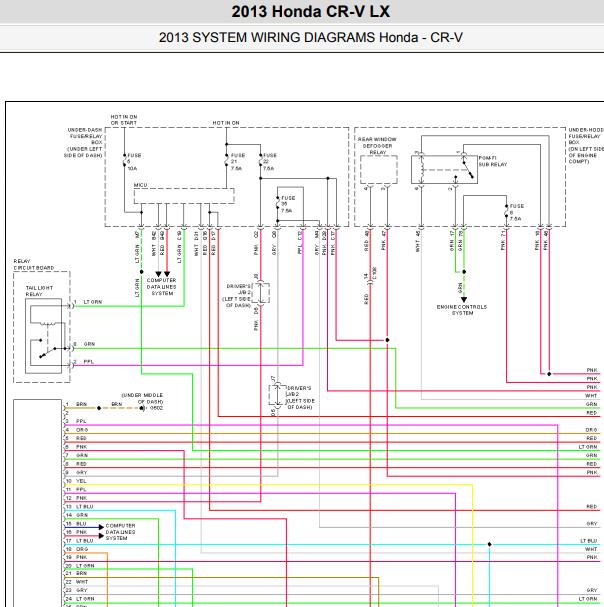Click connector pin row "18 ORG"
604x607 pixels.
77,549
